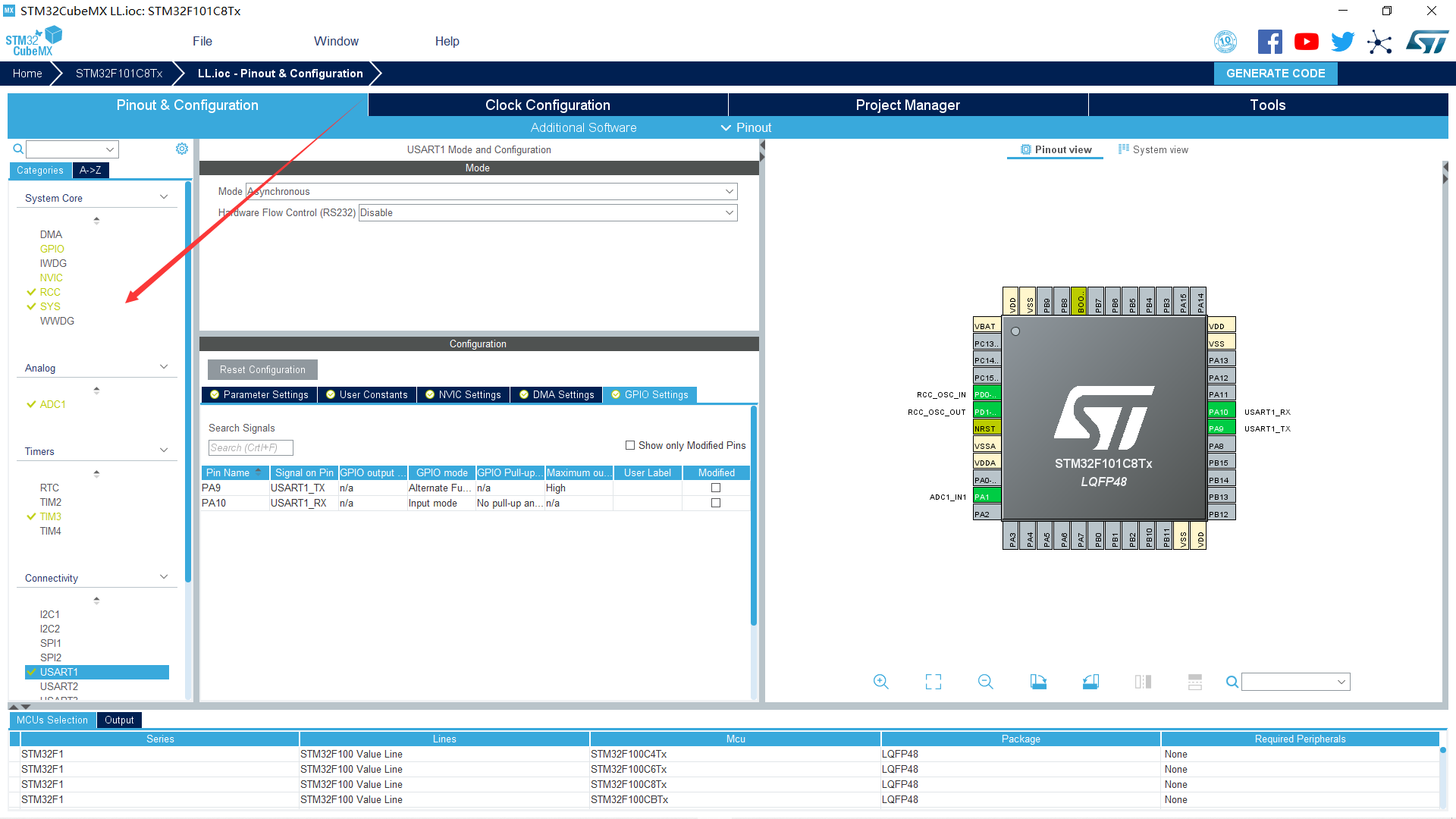
Task: Select pin PD0 RCC_OSC_IN on the chip
Action: point(987,394)
